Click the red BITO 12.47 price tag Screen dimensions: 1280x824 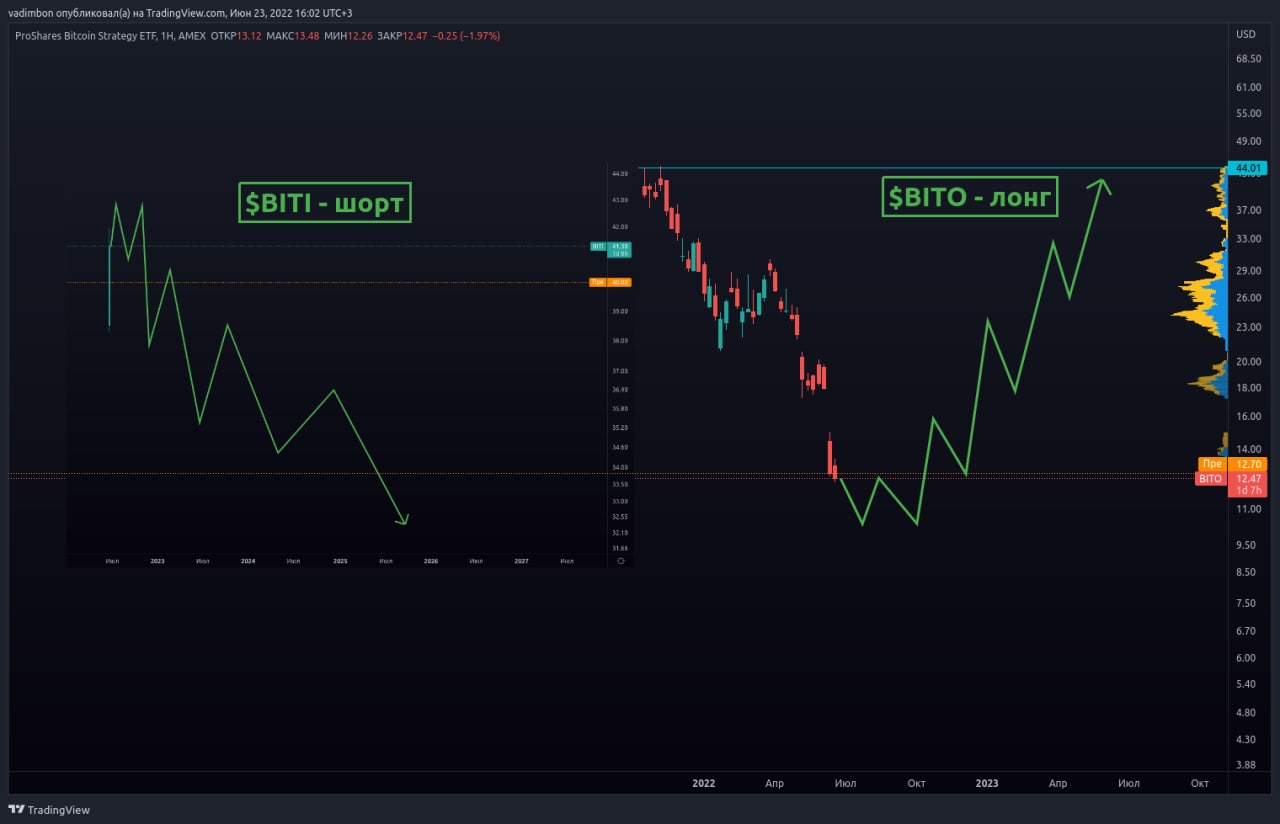click(x=1233, y=478)
